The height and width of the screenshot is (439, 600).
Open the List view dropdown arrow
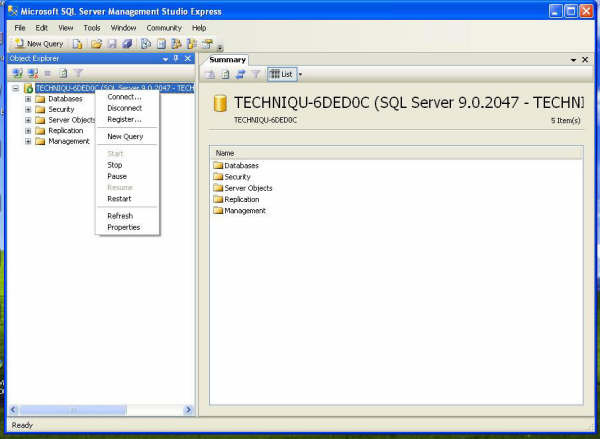click(x=299, y=74)
